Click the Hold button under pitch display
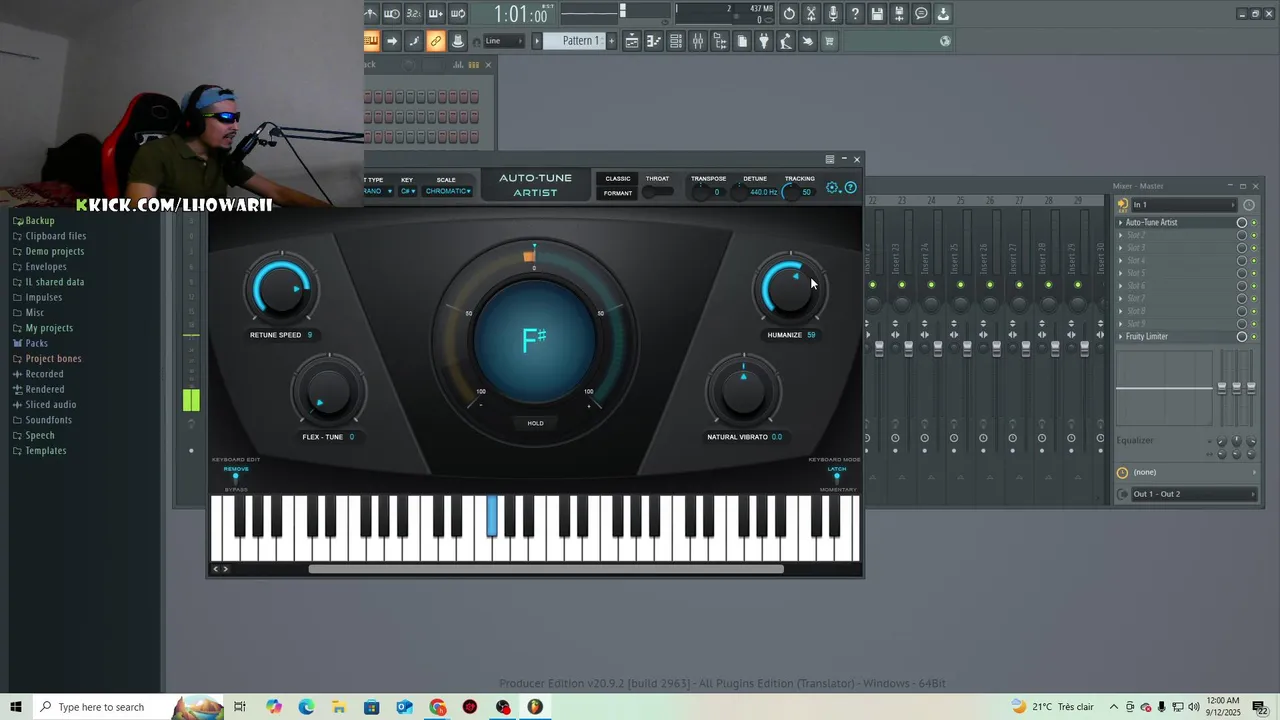 coord(535,423)
